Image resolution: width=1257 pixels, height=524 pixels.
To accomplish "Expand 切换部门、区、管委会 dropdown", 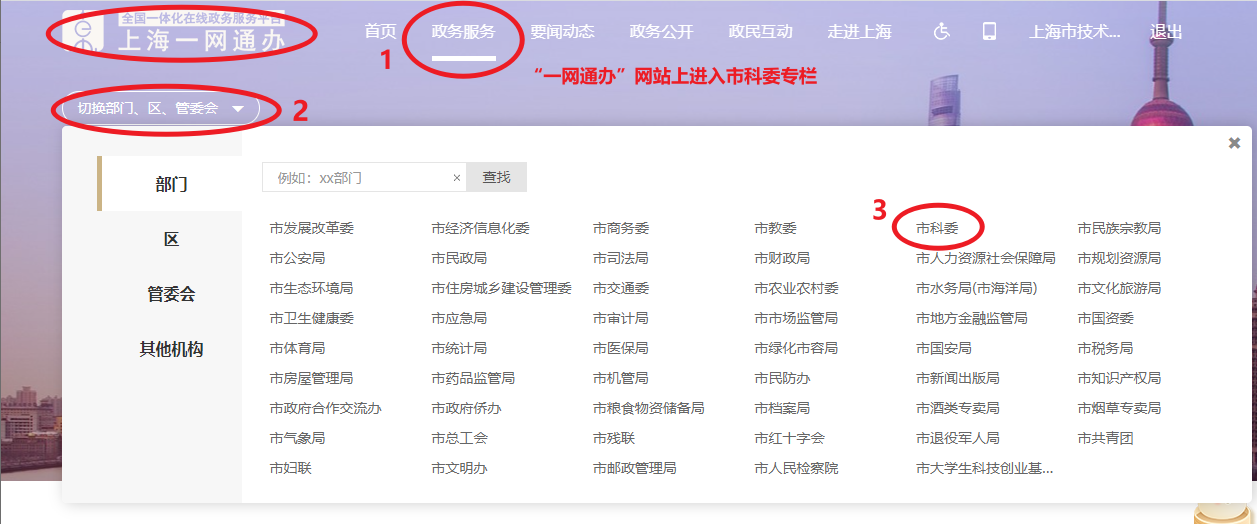I will tap(160, 108).
